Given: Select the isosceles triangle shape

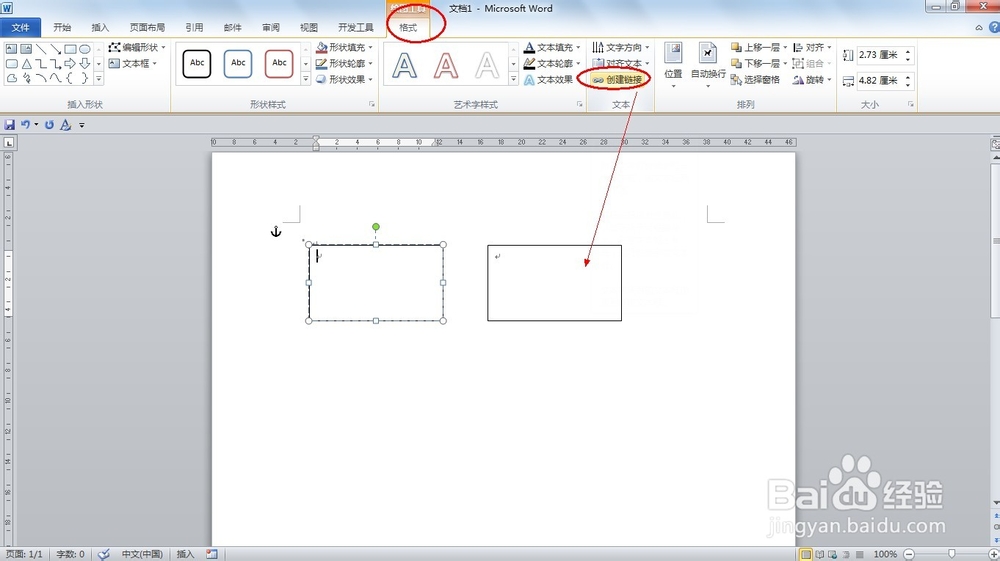Looking at the screenshot, I should 26,64.
